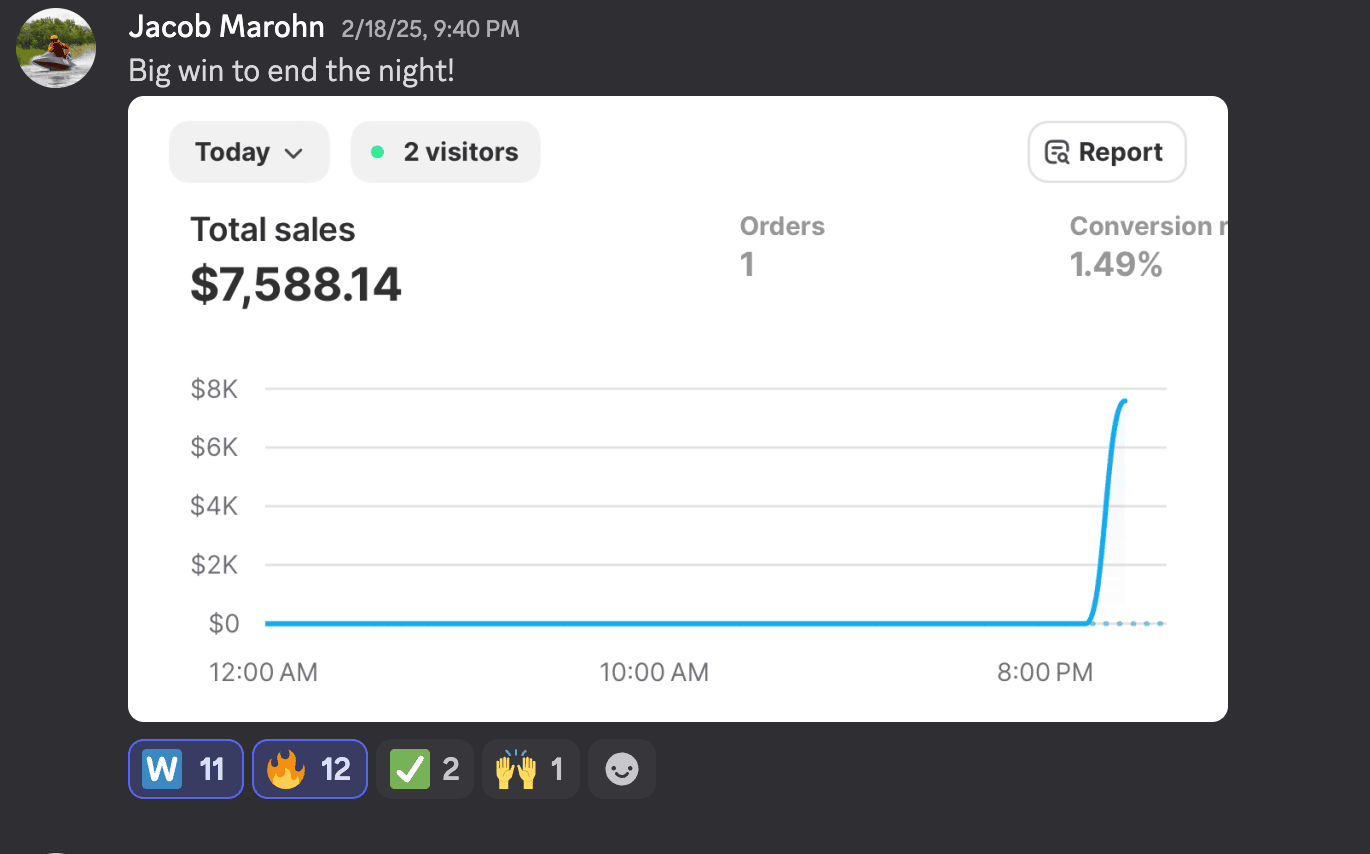Screen dimensions: 1370x854
Task: Toggle the green checkmark reaction
Action: coord(425,769)
